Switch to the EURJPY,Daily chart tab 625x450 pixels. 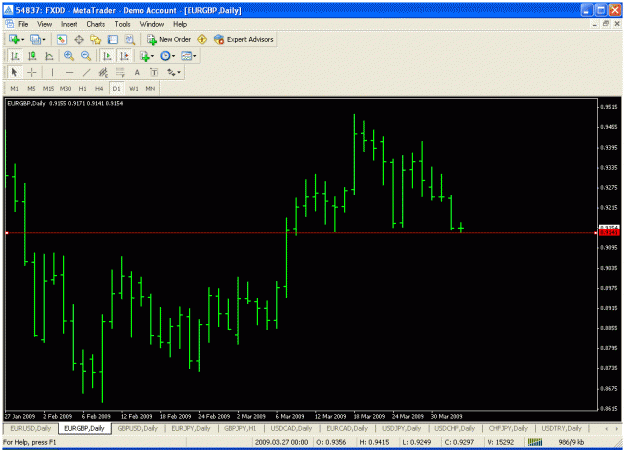191,428
